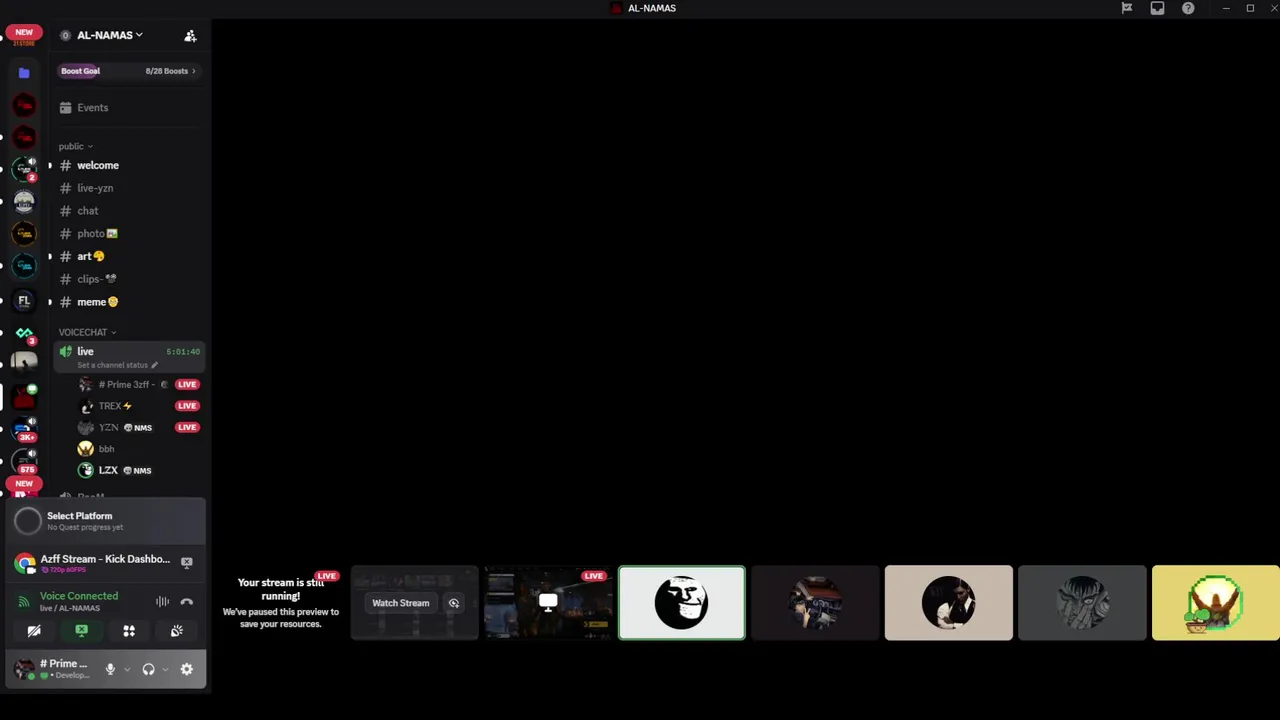Click the pop-out icon beside Watch Stream
This screenshot has height=720, width=1280.
click(x=454, y=603)
